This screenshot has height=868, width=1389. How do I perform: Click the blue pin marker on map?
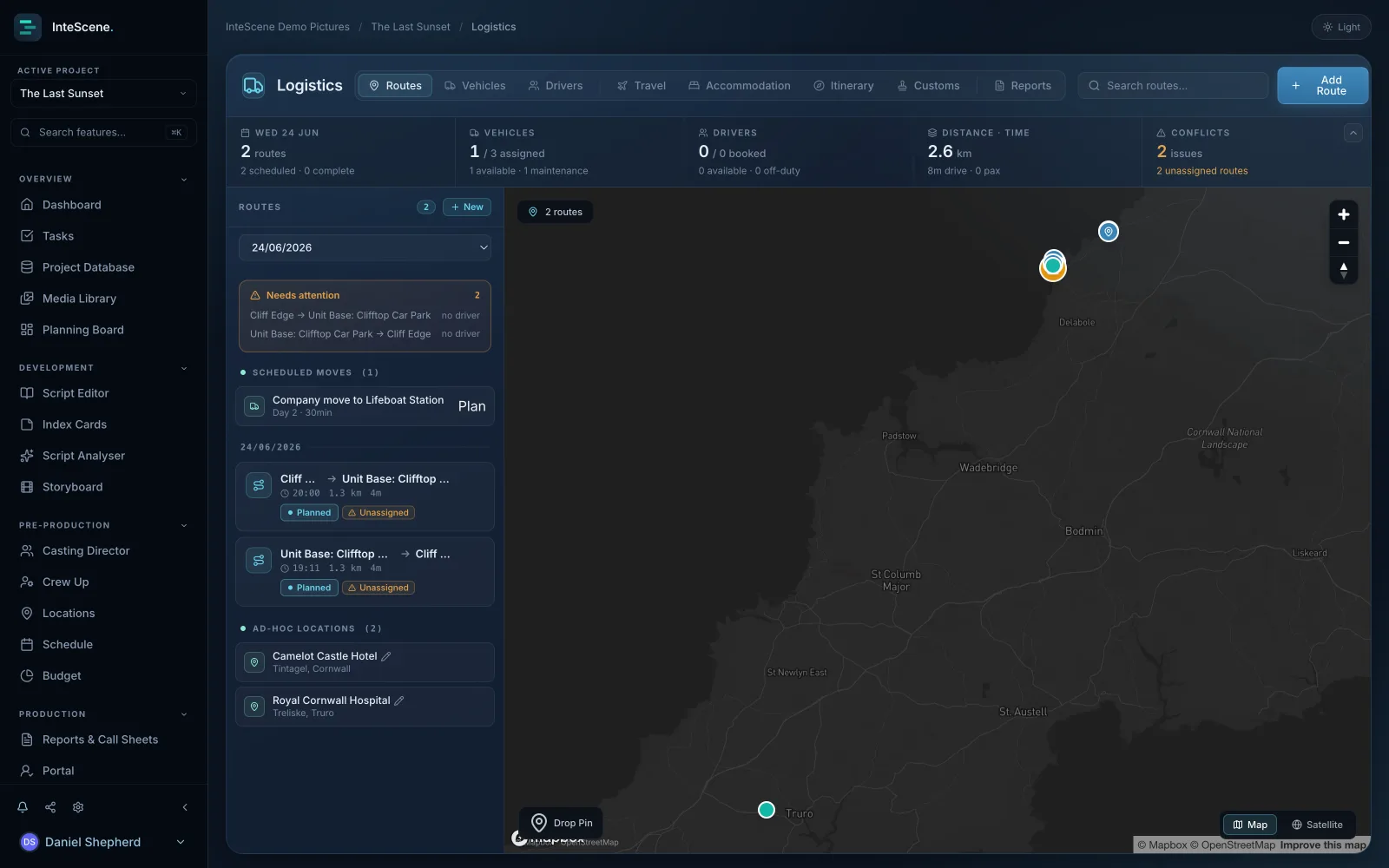click(x=1108, y=232)
